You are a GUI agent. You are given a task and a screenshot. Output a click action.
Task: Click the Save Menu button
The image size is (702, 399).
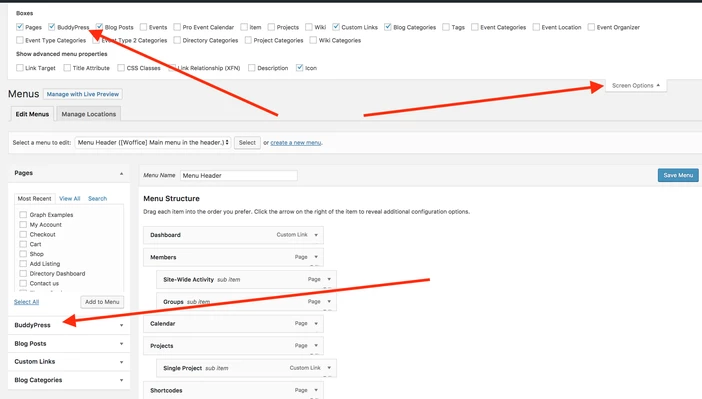678,175
